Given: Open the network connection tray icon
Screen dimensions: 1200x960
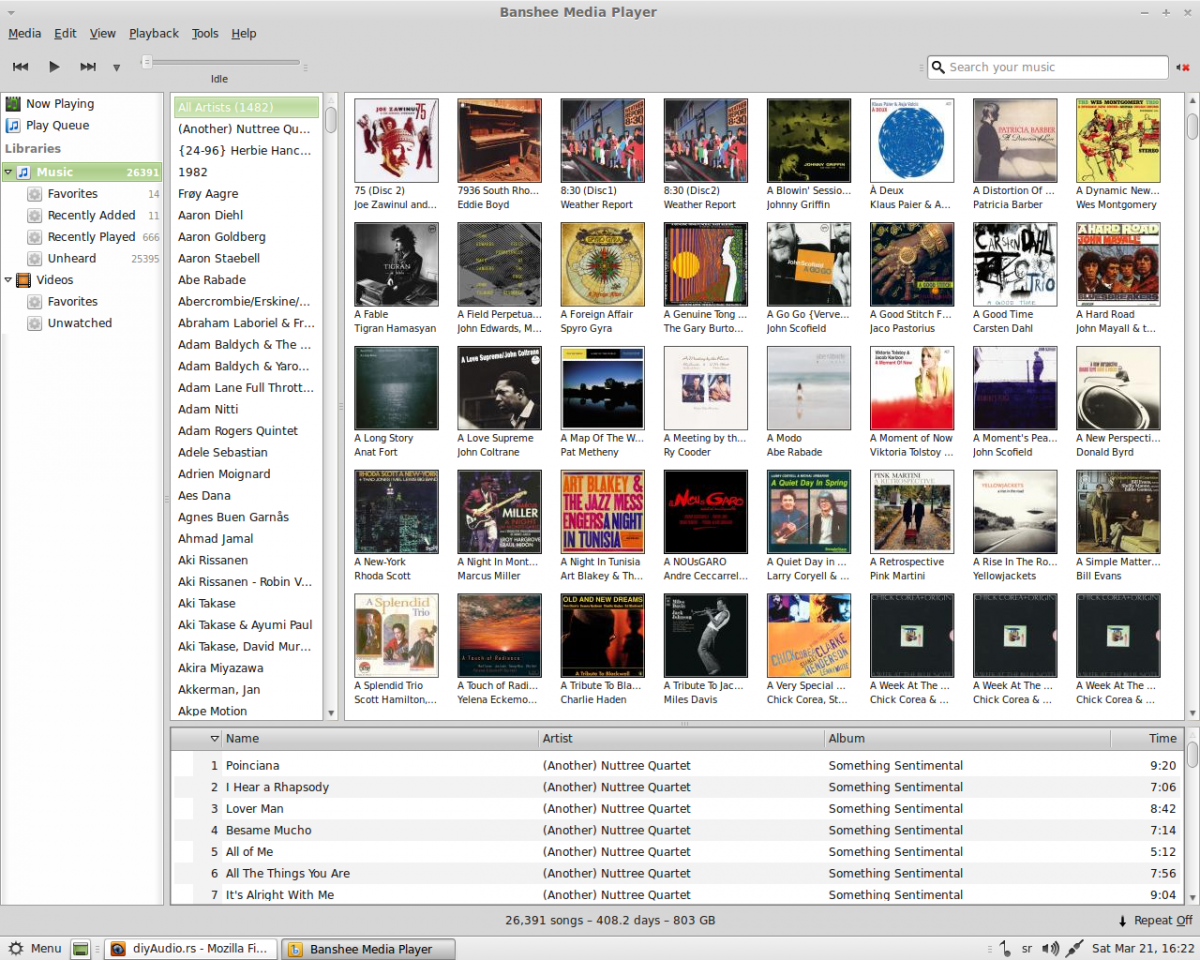Looking at the screenshot, I should click(x=1075, y=948).
